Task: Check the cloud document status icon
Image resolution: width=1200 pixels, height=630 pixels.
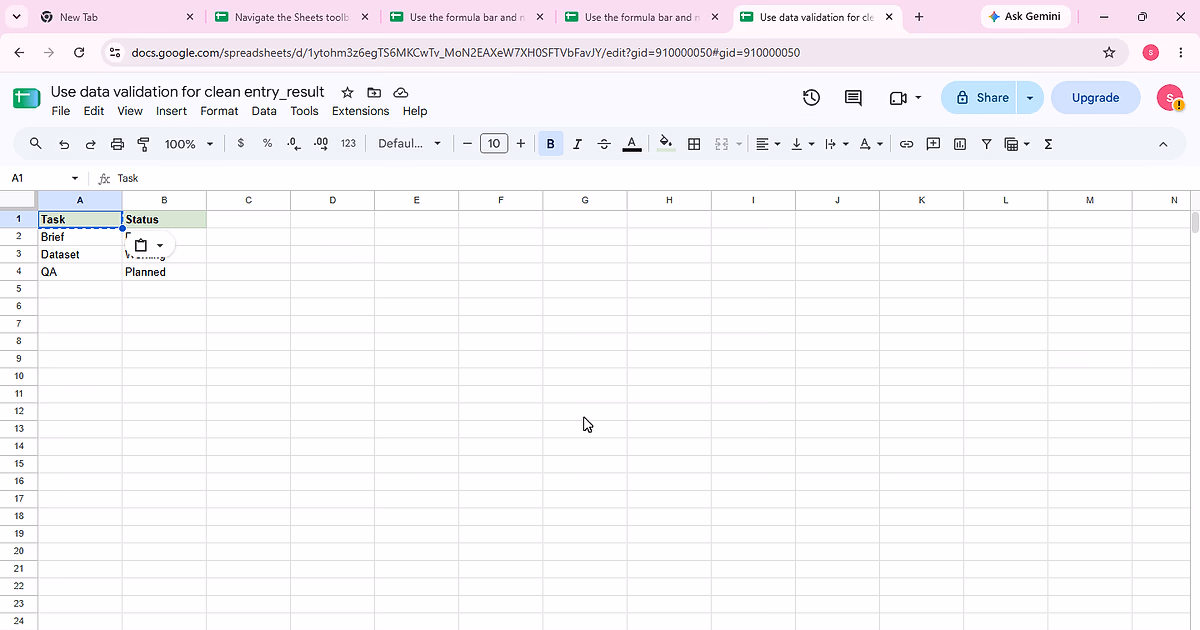Action: pyautogui.click(x=400, y=92)
